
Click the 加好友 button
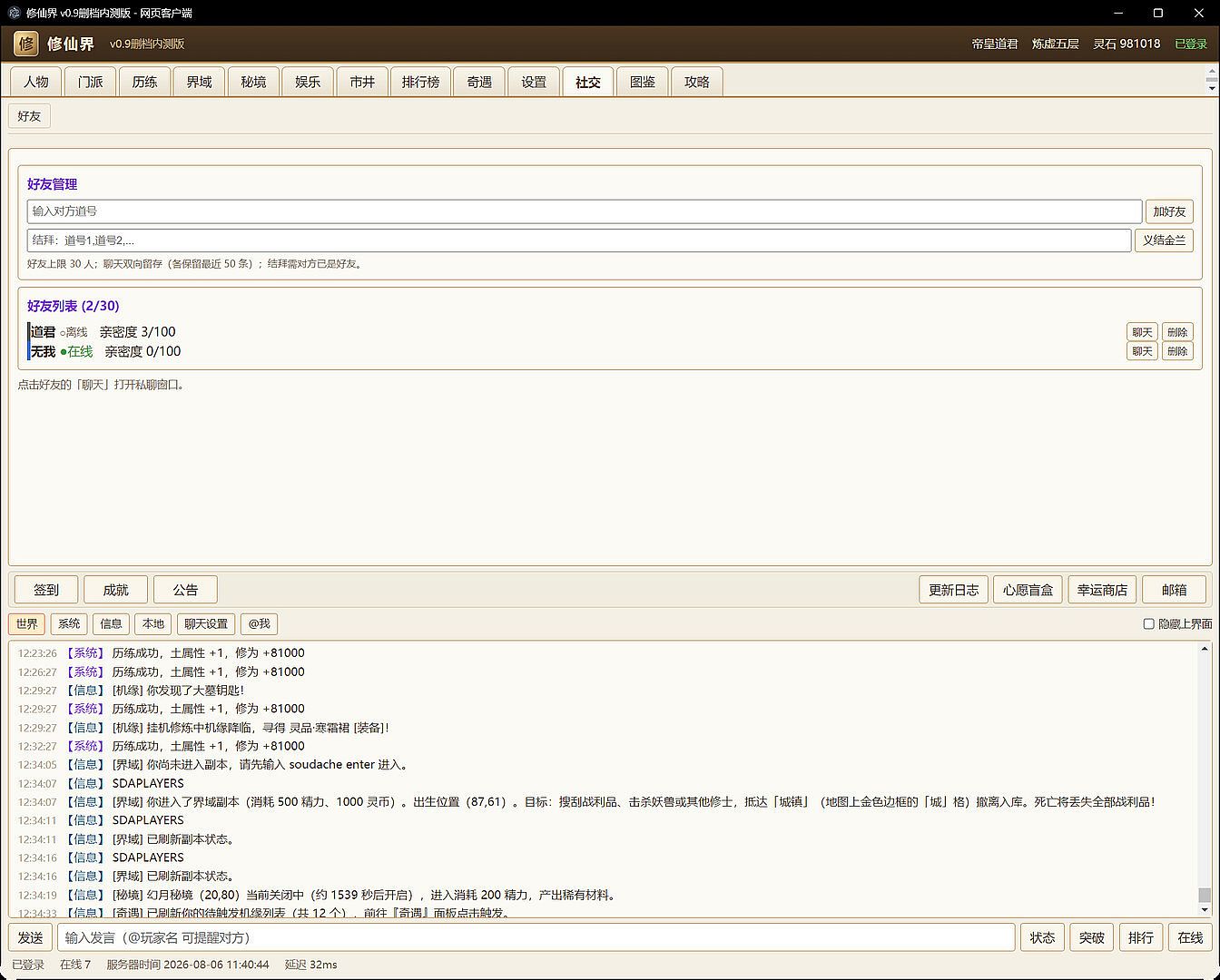click(1169, 211)
